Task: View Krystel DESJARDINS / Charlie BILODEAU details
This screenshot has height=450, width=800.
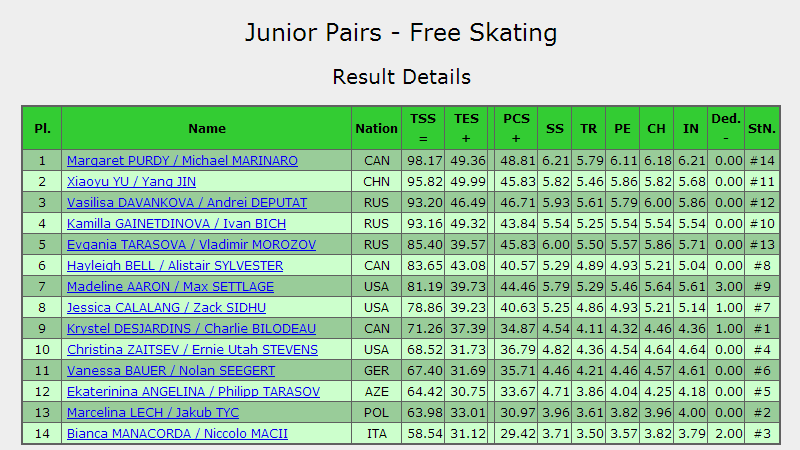Action: point(191,329)
